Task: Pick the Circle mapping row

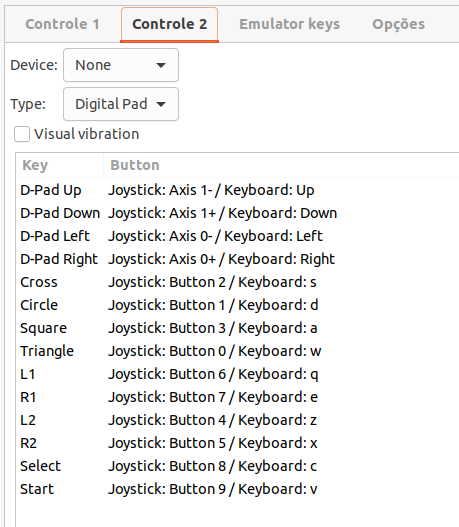Action: 238,305
